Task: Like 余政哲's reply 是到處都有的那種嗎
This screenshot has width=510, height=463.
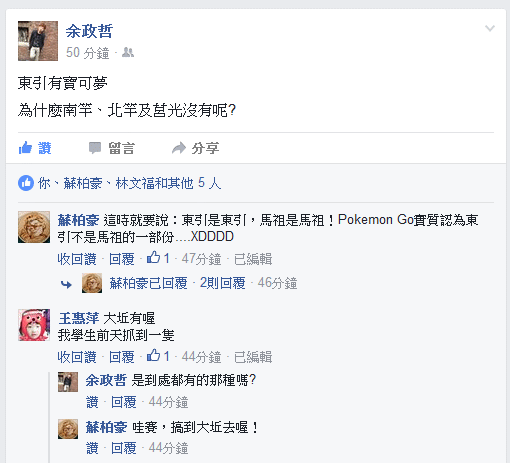Action: 92,402
